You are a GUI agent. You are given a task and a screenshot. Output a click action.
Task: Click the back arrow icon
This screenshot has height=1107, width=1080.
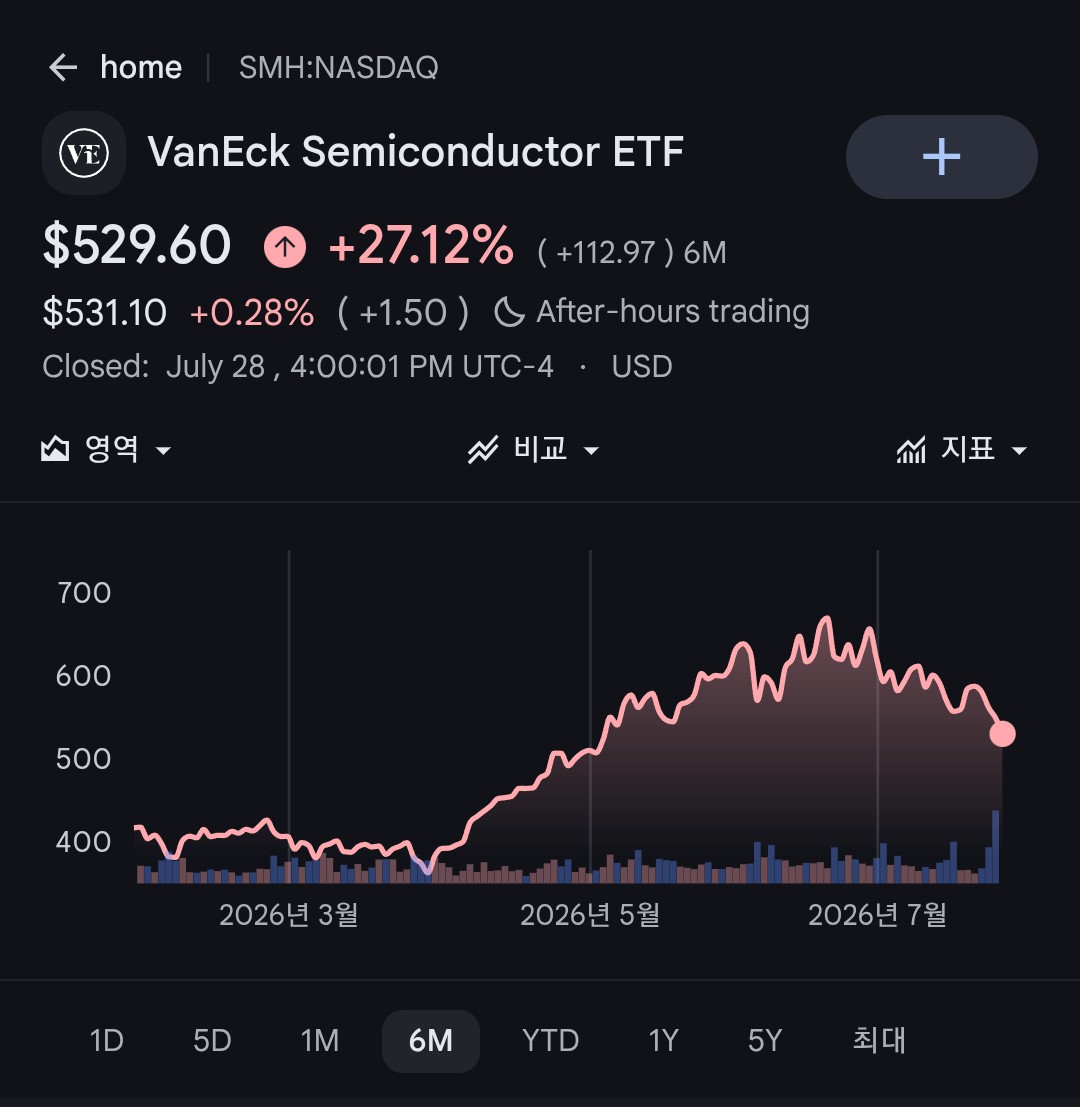pos(63,68)
